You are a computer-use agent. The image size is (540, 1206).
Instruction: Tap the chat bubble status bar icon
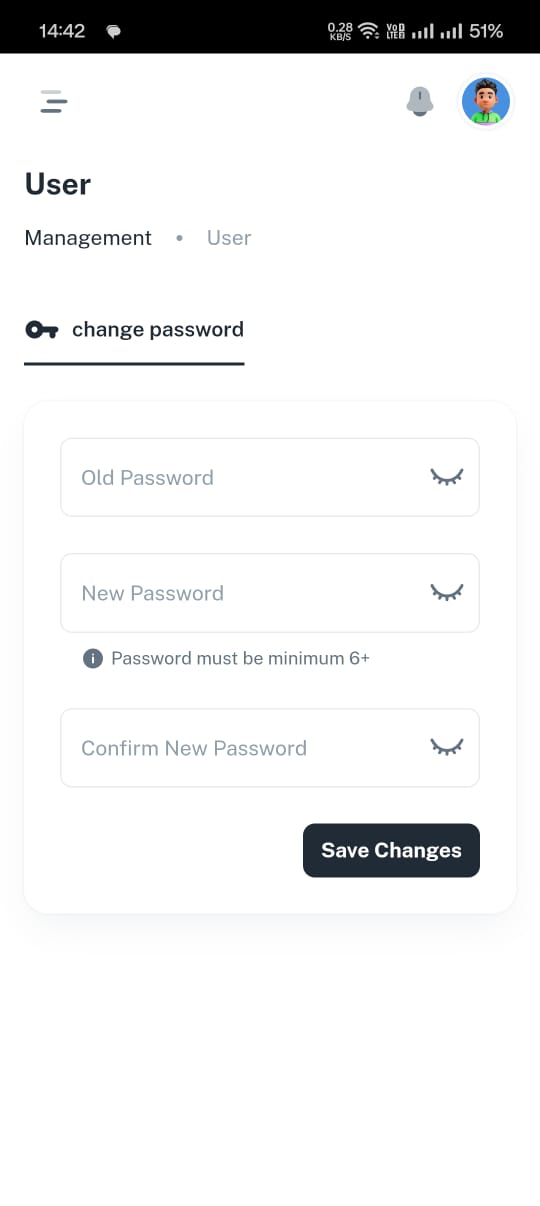click(114, 32)
